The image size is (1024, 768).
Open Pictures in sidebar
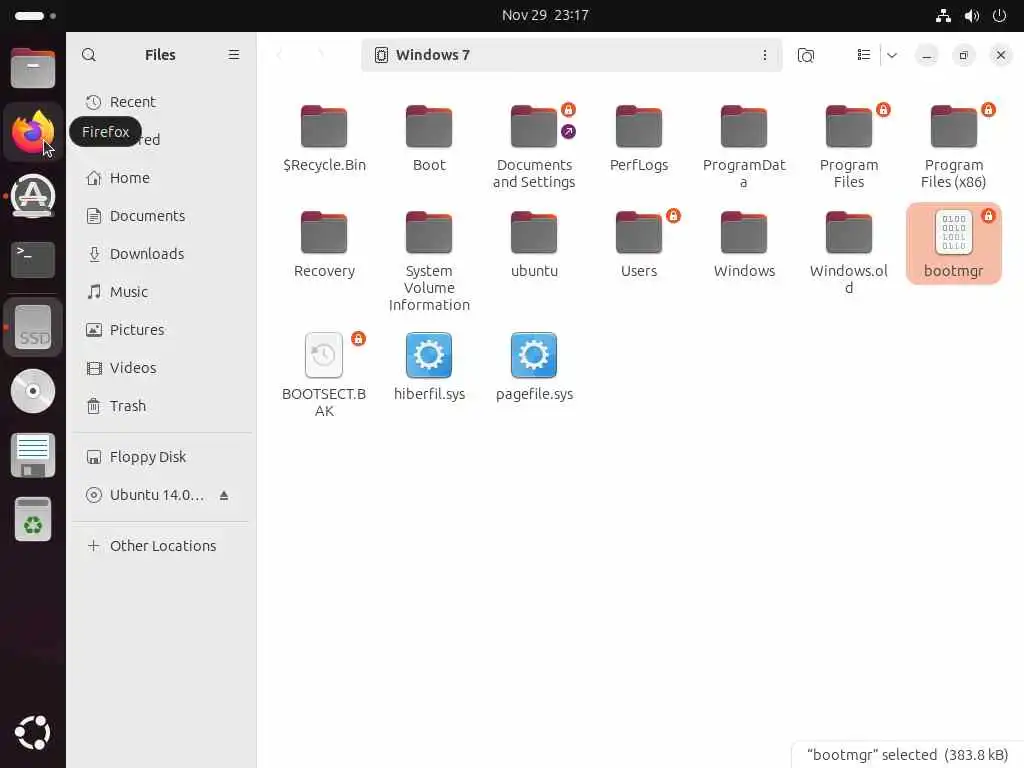161,330
